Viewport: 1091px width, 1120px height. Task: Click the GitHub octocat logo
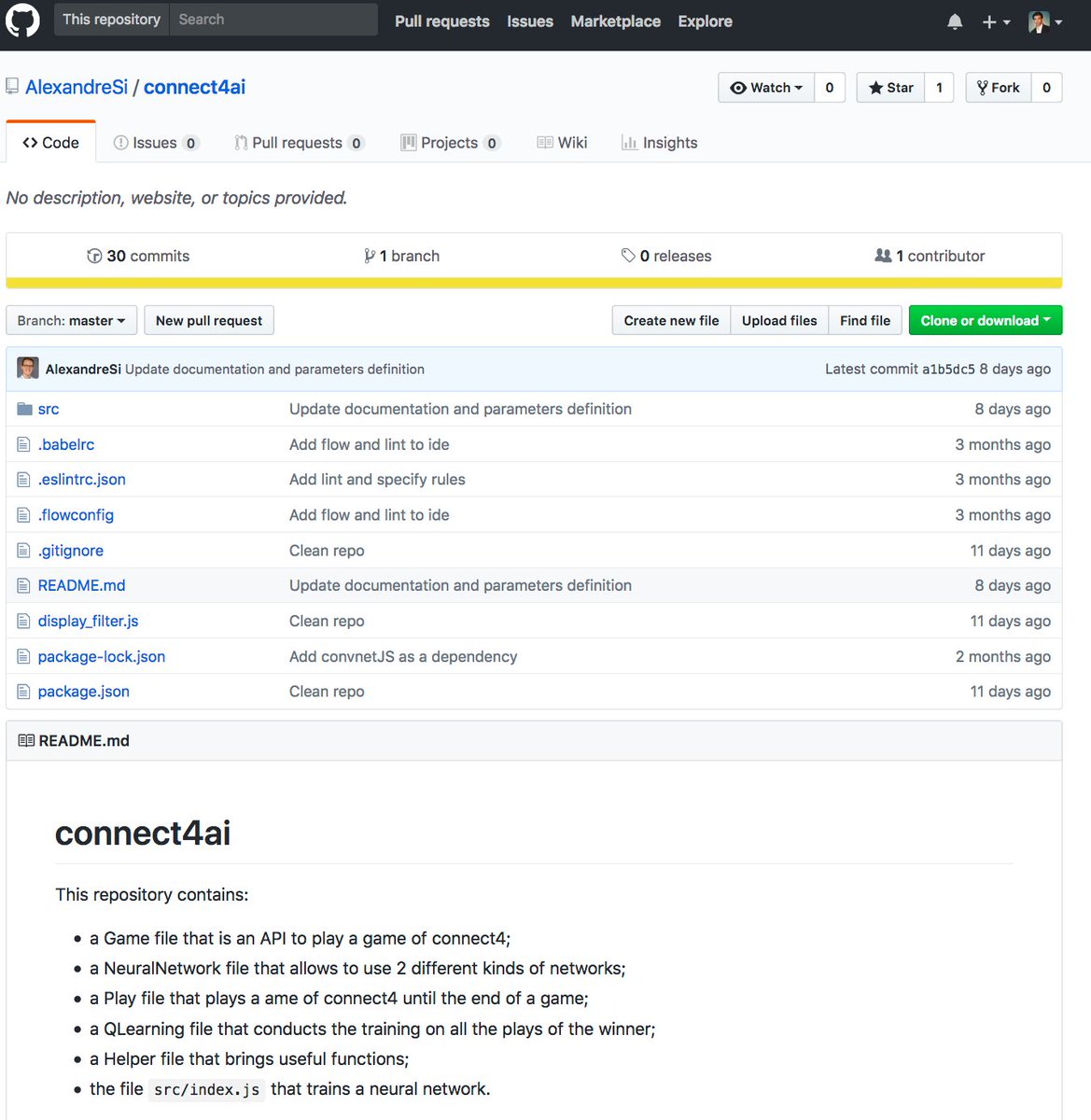[22, 21]
